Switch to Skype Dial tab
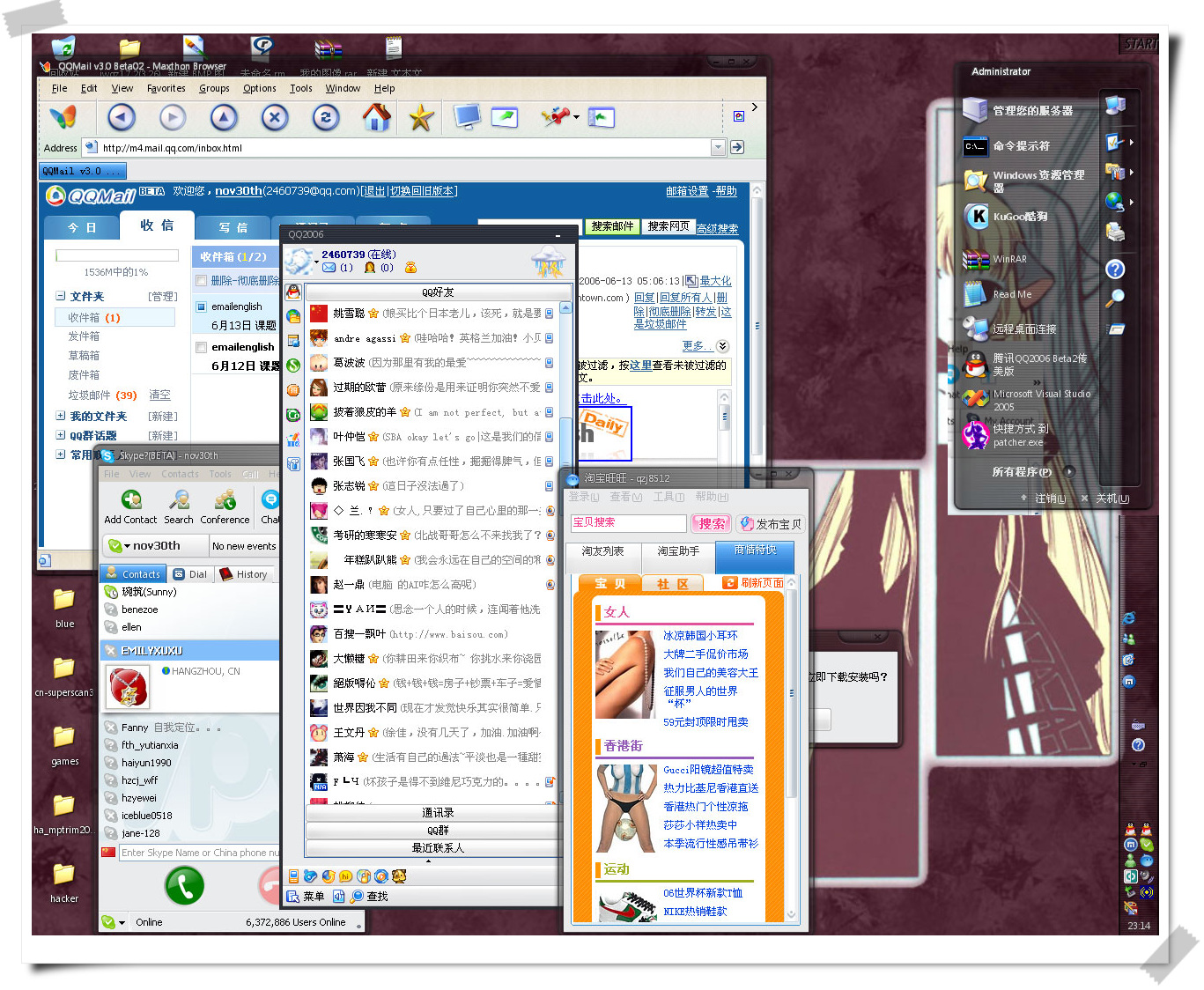Viewport: 1204px width, 990px height. (190, 574)
